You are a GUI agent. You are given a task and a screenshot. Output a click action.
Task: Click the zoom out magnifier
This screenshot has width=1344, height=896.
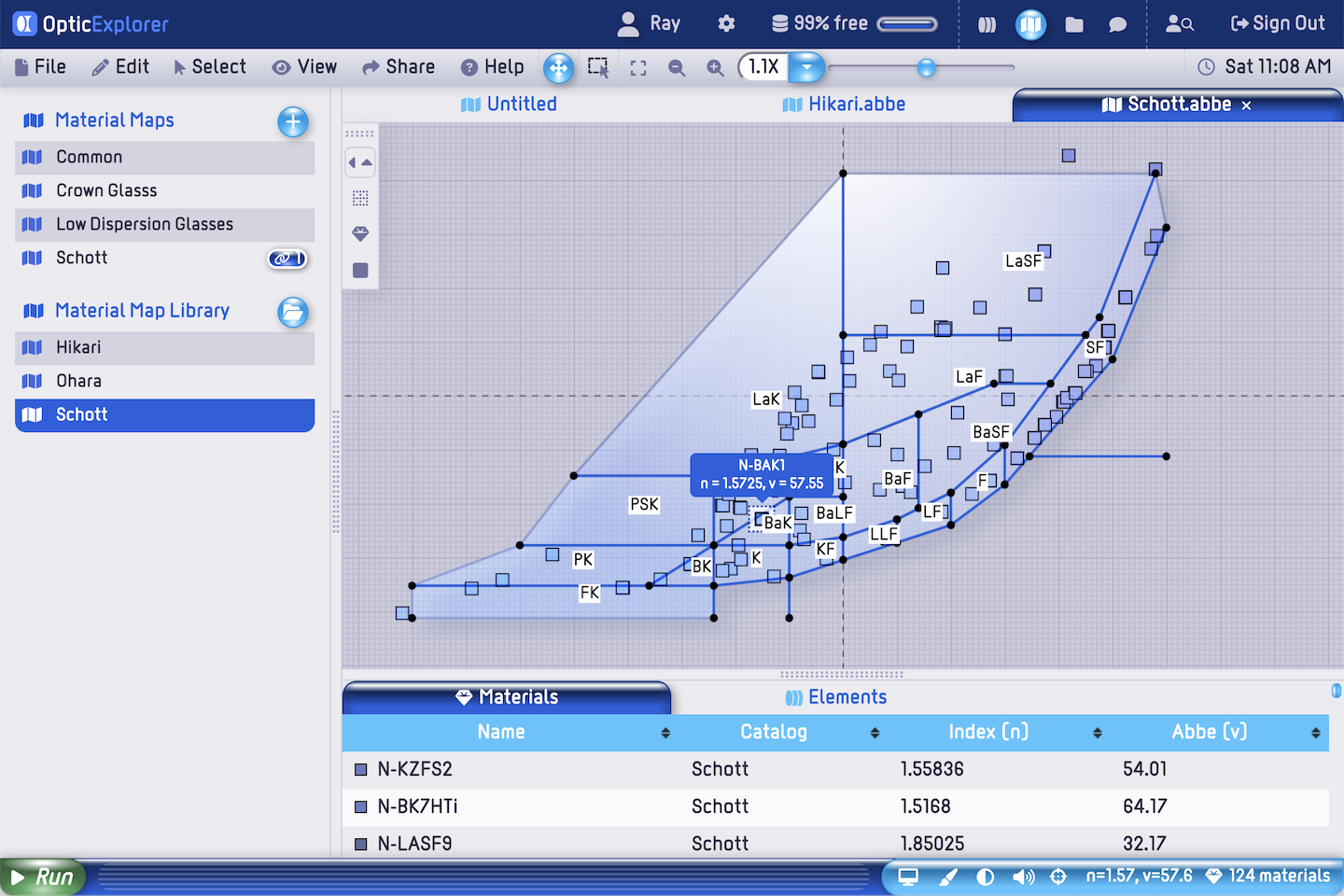677,68
